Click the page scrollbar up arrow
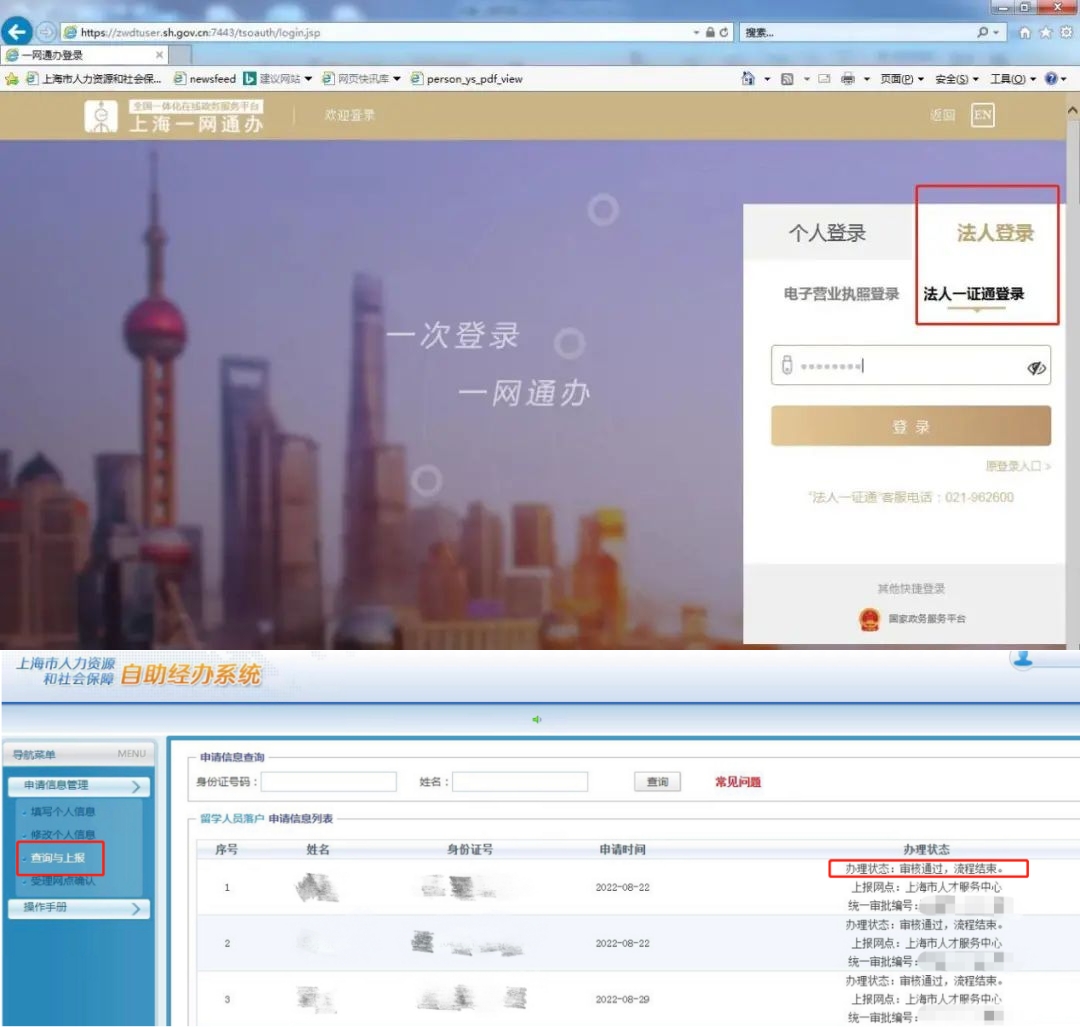 coord(1072,110)
